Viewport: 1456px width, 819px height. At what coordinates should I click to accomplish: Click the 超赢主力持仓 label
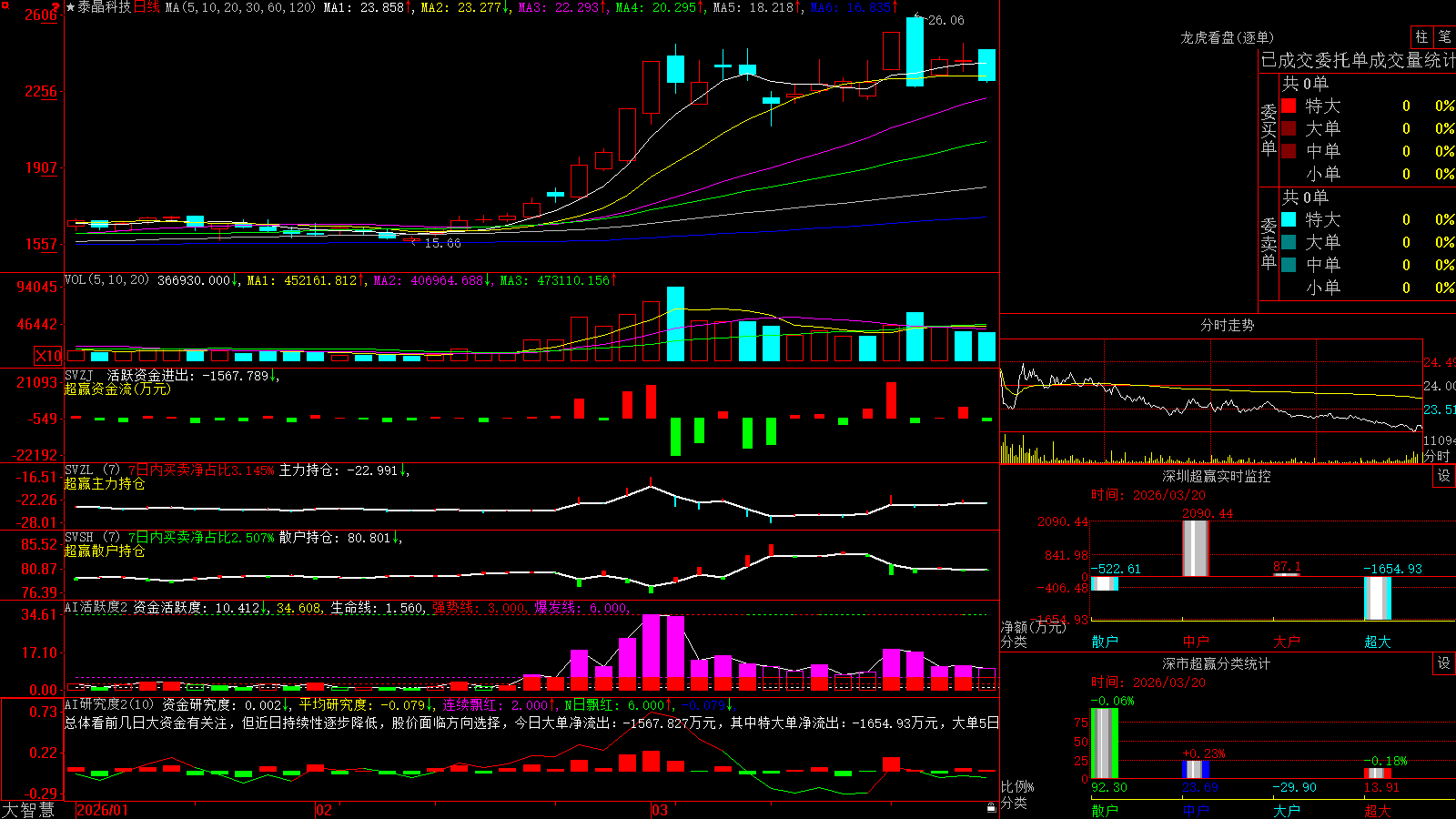105,483
